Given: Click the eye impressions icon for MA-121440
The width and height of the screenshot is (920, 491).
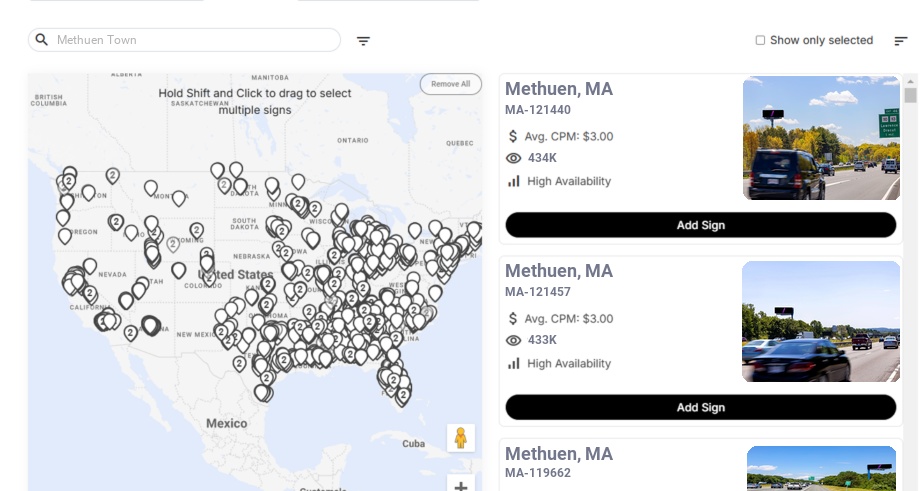Looking at the screenshot, I should coord(514,158).
